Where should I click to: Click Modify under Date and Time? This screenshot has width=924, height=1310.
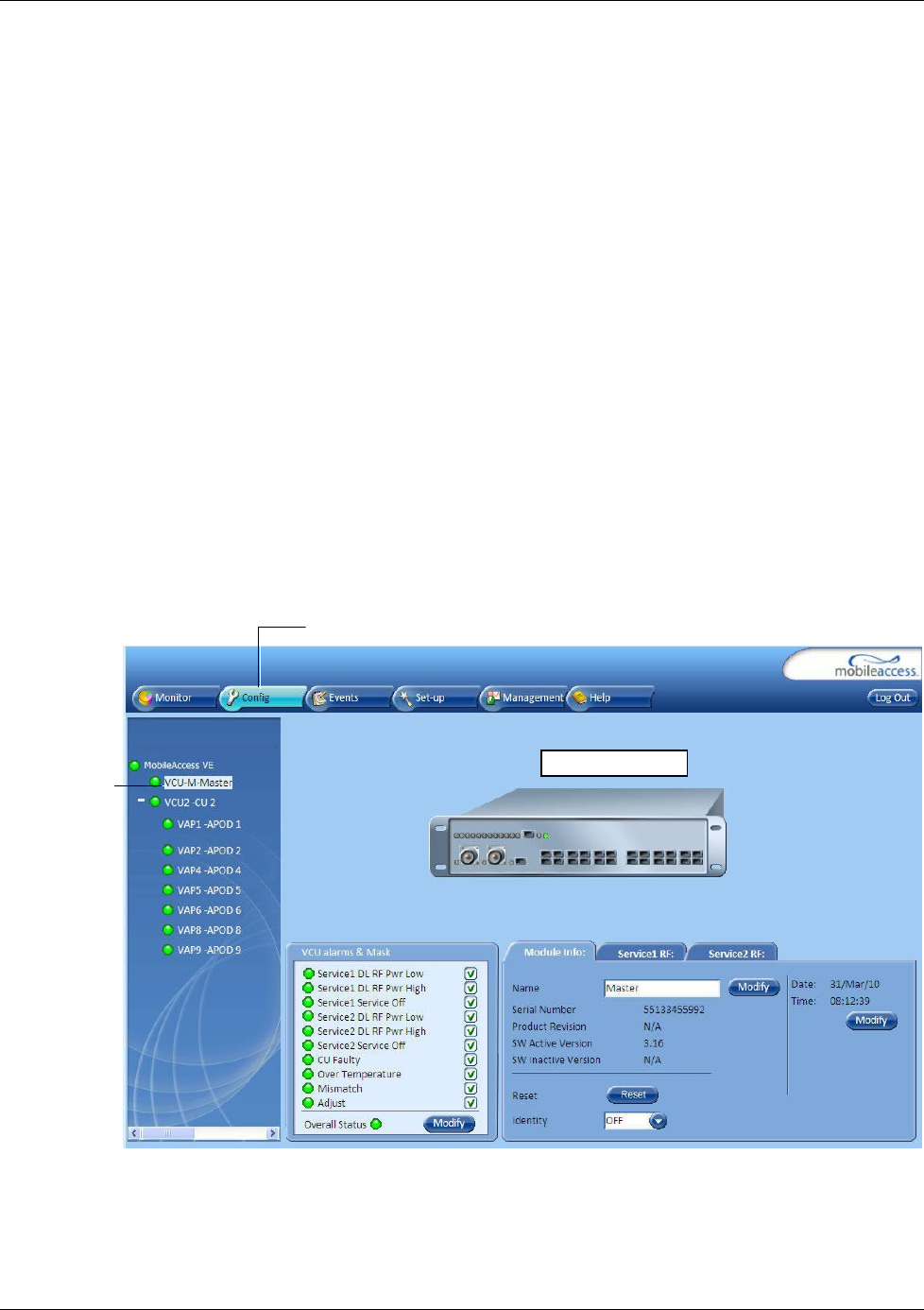click(871, 1021)
